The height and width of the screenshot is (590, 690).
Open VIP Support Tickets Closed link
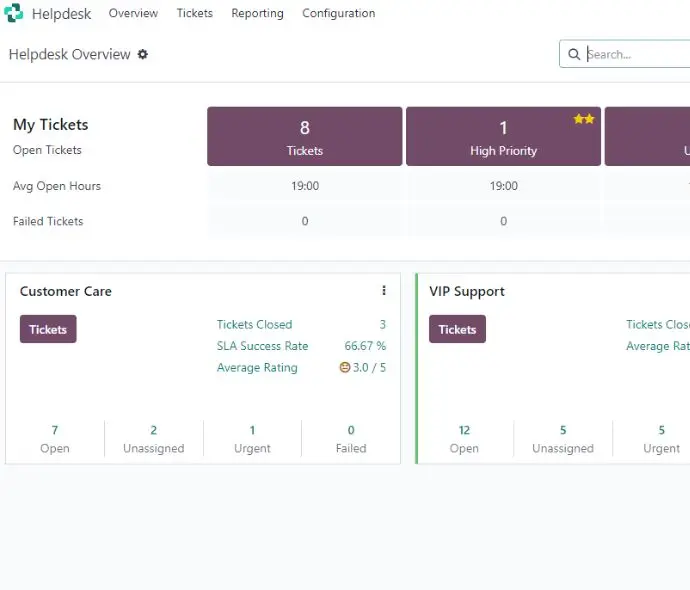(658, 325)
